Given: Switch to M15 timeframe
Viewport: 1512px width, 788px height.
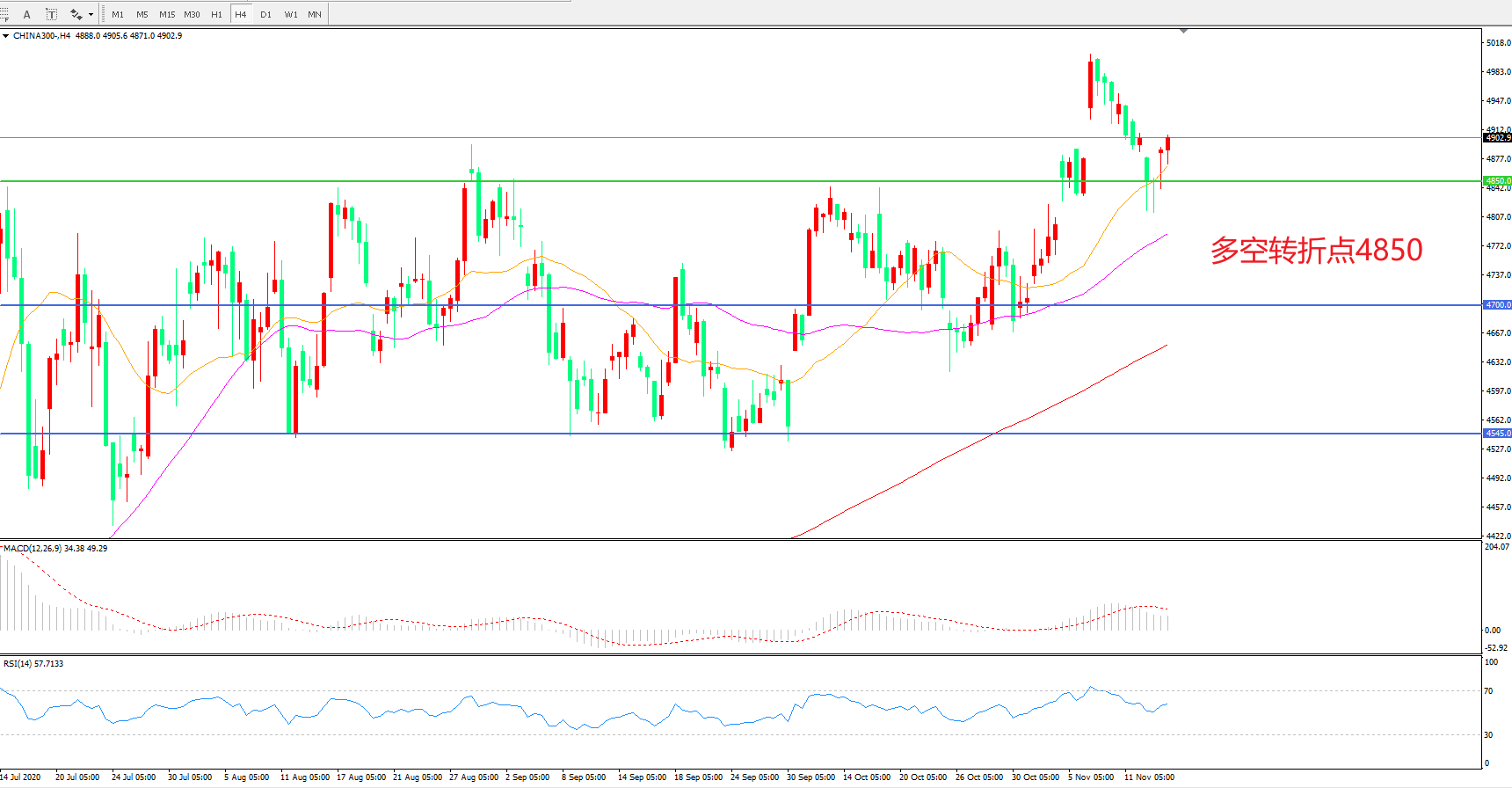Looking at the screenshot, I should [x=167, y=14].
